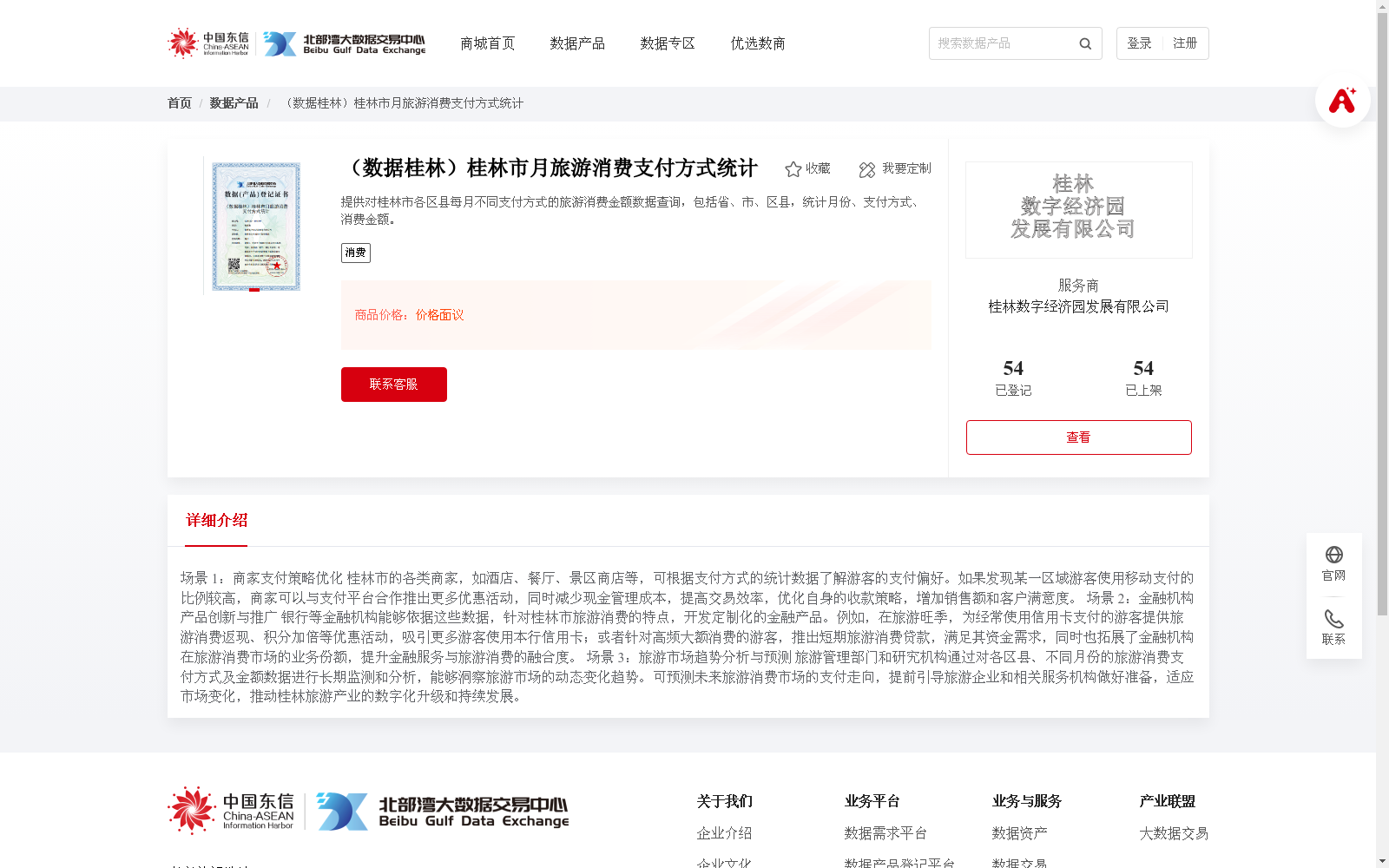This screenshot has height=868, width=1389.
Task: Click the footer heading 业务与服务
Action: click(x=1026, y=801)
